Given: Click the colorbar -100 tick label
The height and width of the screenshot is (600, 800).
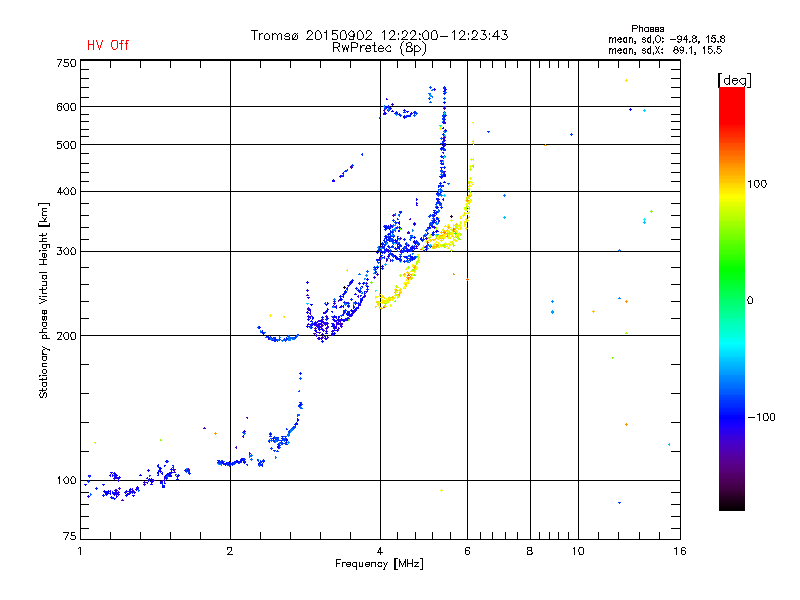Looking at the screenshot, I should pyautogui.click(x=761, y=417).
